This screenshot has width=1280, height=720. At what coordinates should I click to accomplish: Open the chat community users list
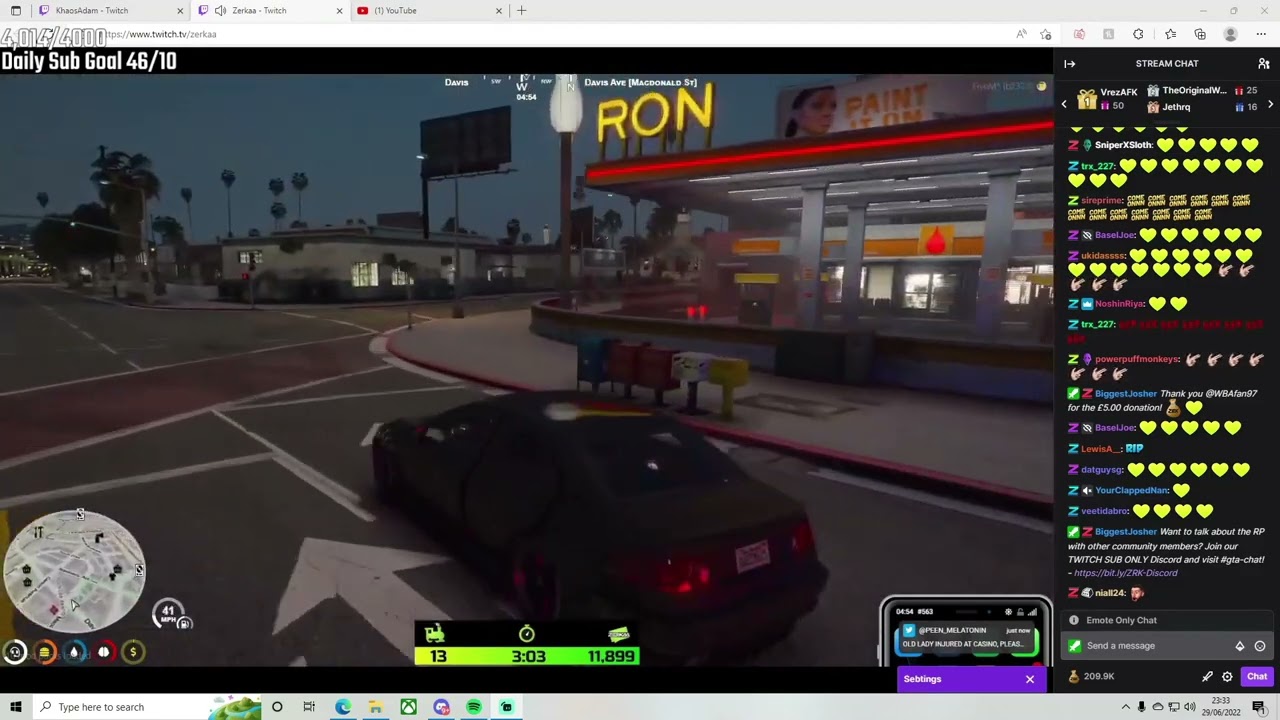[1264, 64]
